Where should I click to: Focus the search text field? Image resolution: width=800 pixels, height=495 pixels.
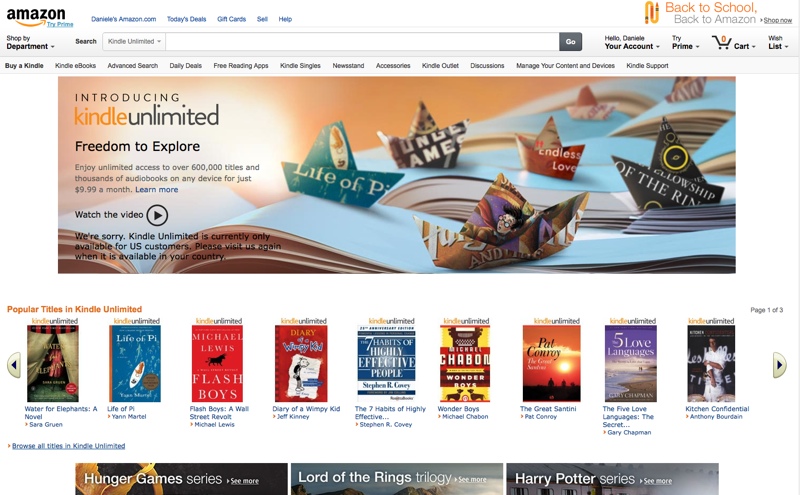[x=362, y=42]
